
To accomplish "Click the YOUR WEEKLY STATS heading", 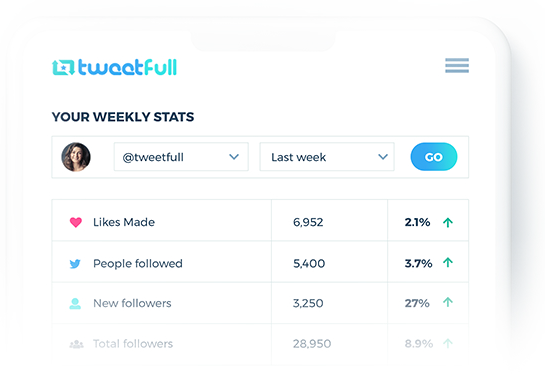I will (123, 117).
